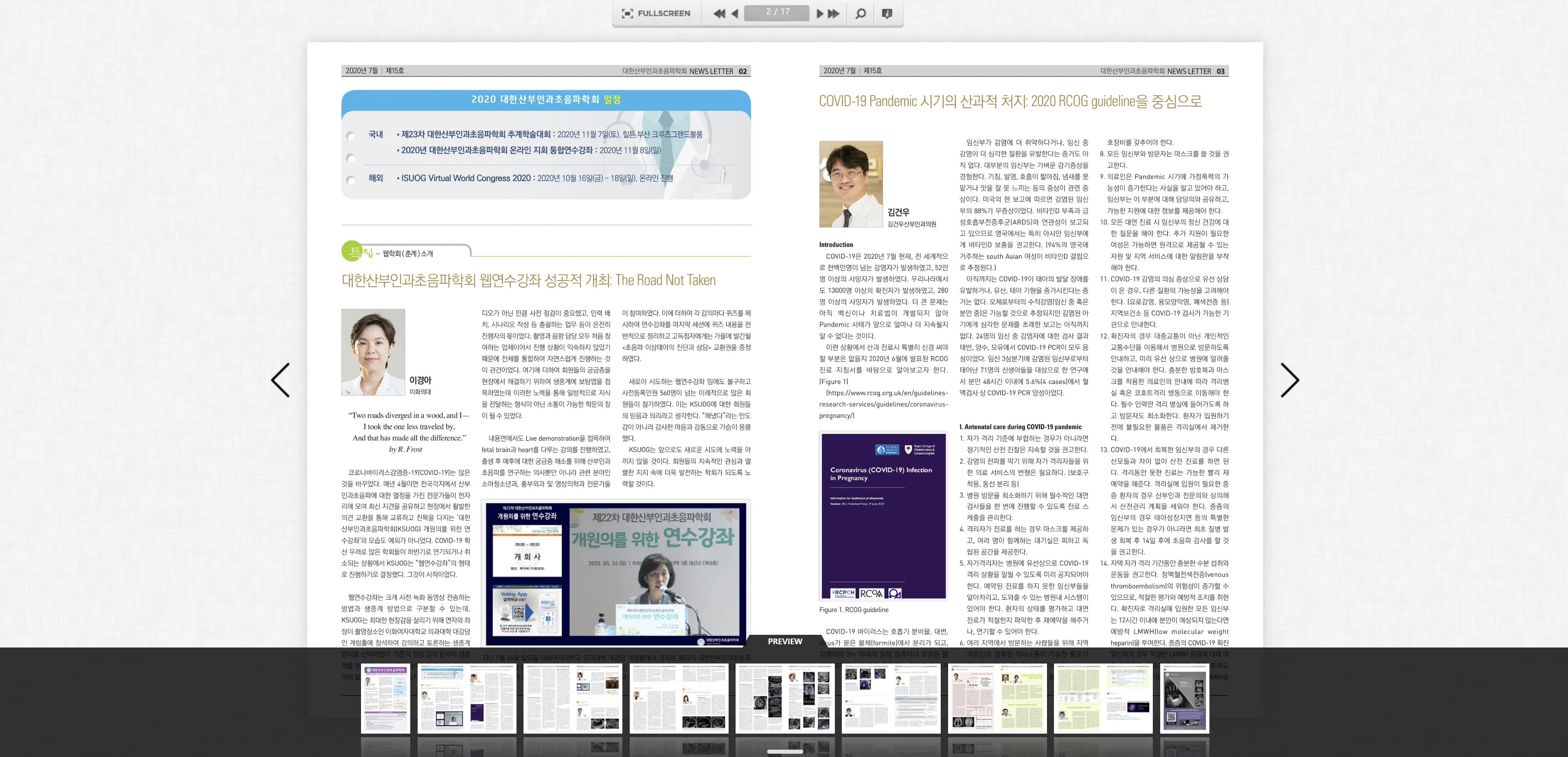Go to the next page with the single-right toolbar arrow

point(820,14)
